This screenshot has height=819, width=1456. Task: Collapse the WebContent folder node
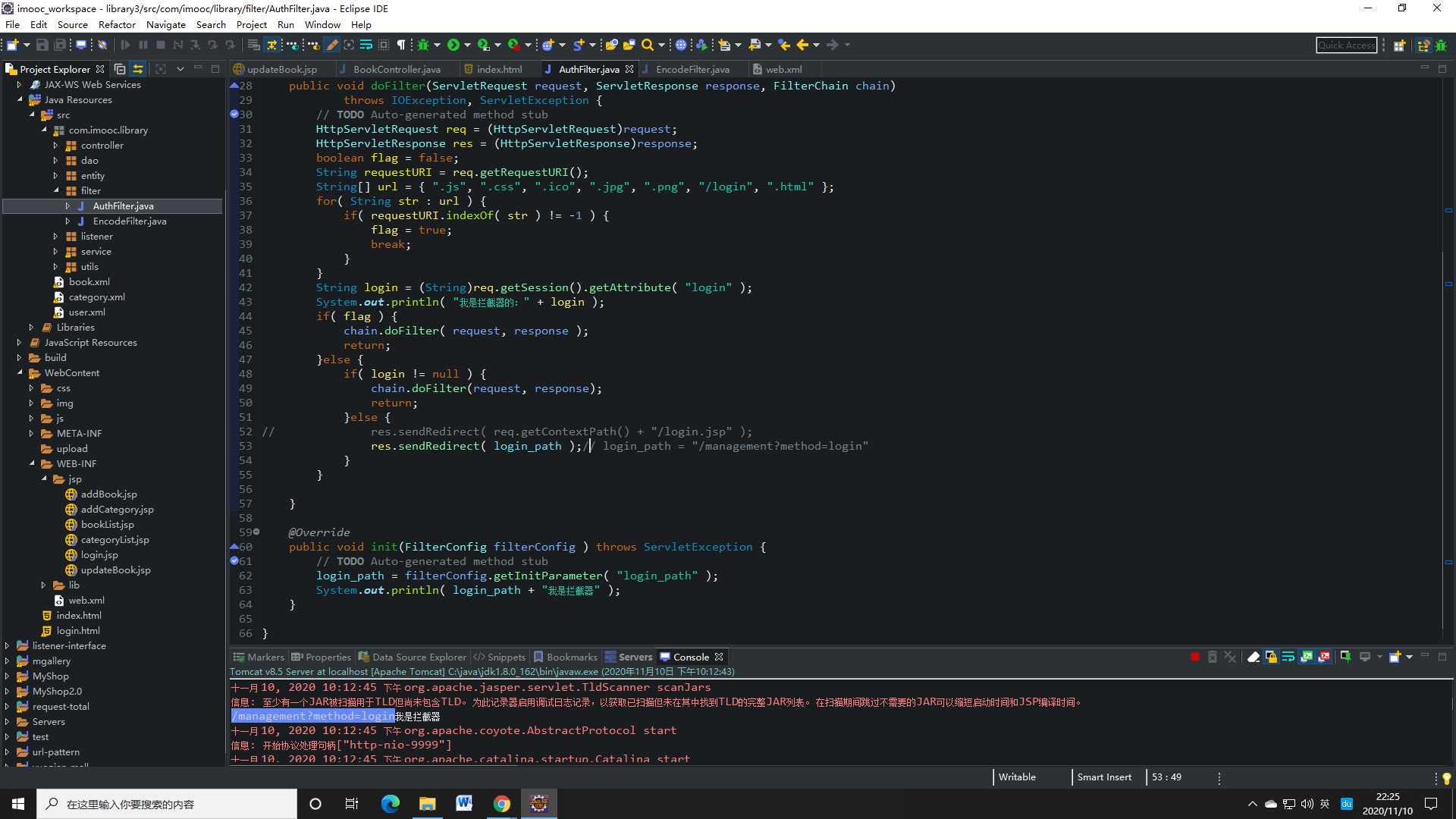[x=19, y=373]
